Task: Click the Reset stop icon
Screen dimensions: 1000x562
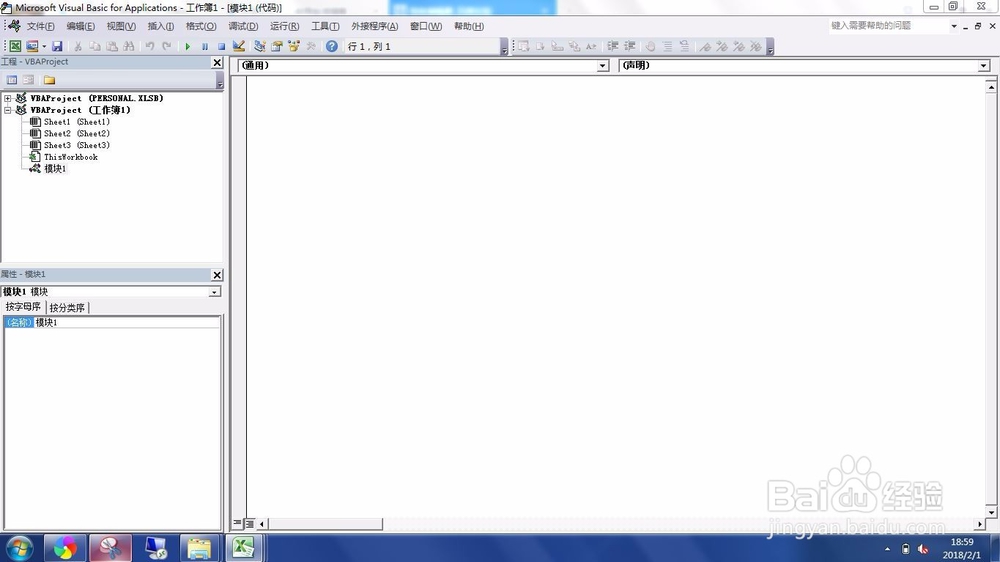Action: pyautogui.click(x=221, y=46)
